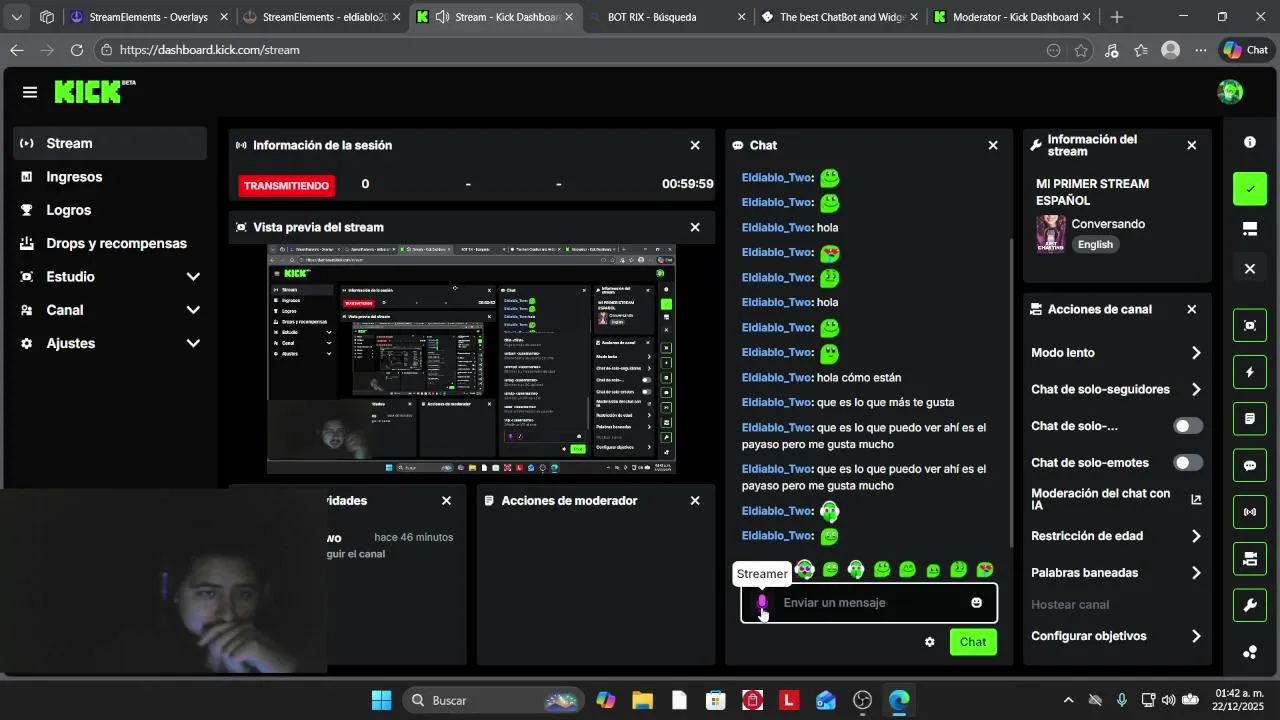Switch to StreamElements - Overlays tab
The width and height of the screenshot is (1280, 720).
pyautogui.click(x=148, y=17)
